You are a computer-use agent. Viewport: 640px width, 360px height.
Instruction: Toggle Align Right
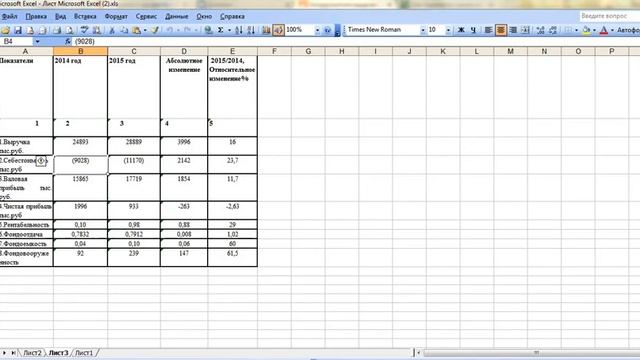(x=513, y=30)
